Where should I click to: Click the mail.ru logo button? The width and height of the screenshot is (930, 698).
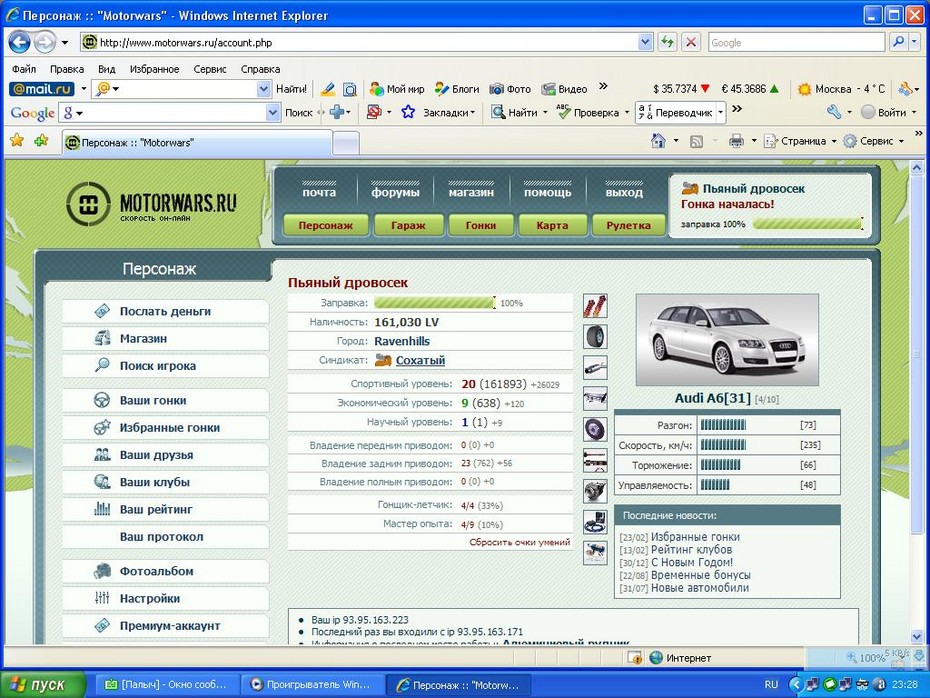pyautogui.click(x=42, y=89)
